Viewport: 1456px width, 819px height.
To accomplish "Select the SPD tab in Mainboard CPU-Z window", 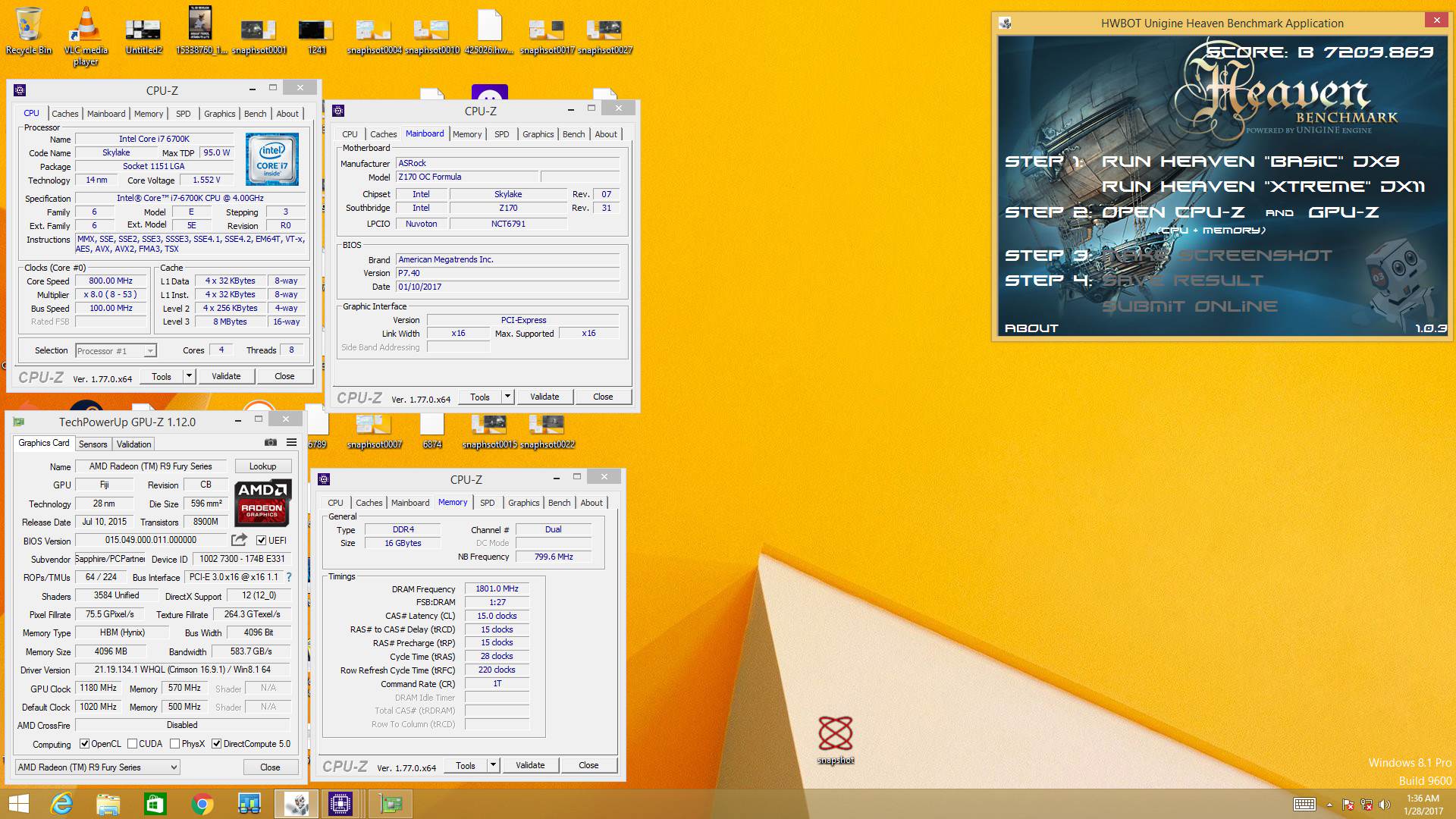I will (x=502, y=134).
